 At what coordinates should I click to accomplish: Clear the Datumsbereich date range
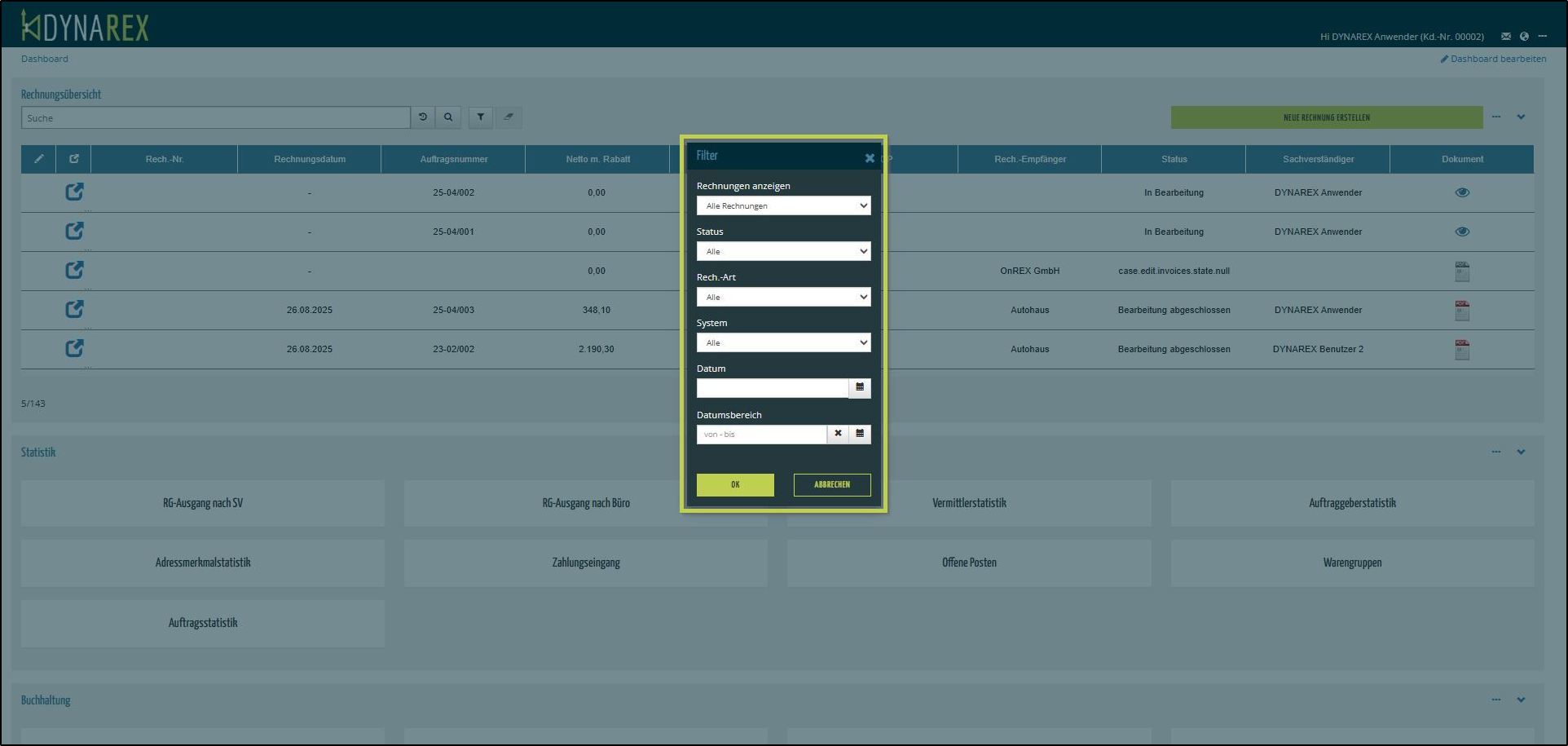click(x=838, y=434)
